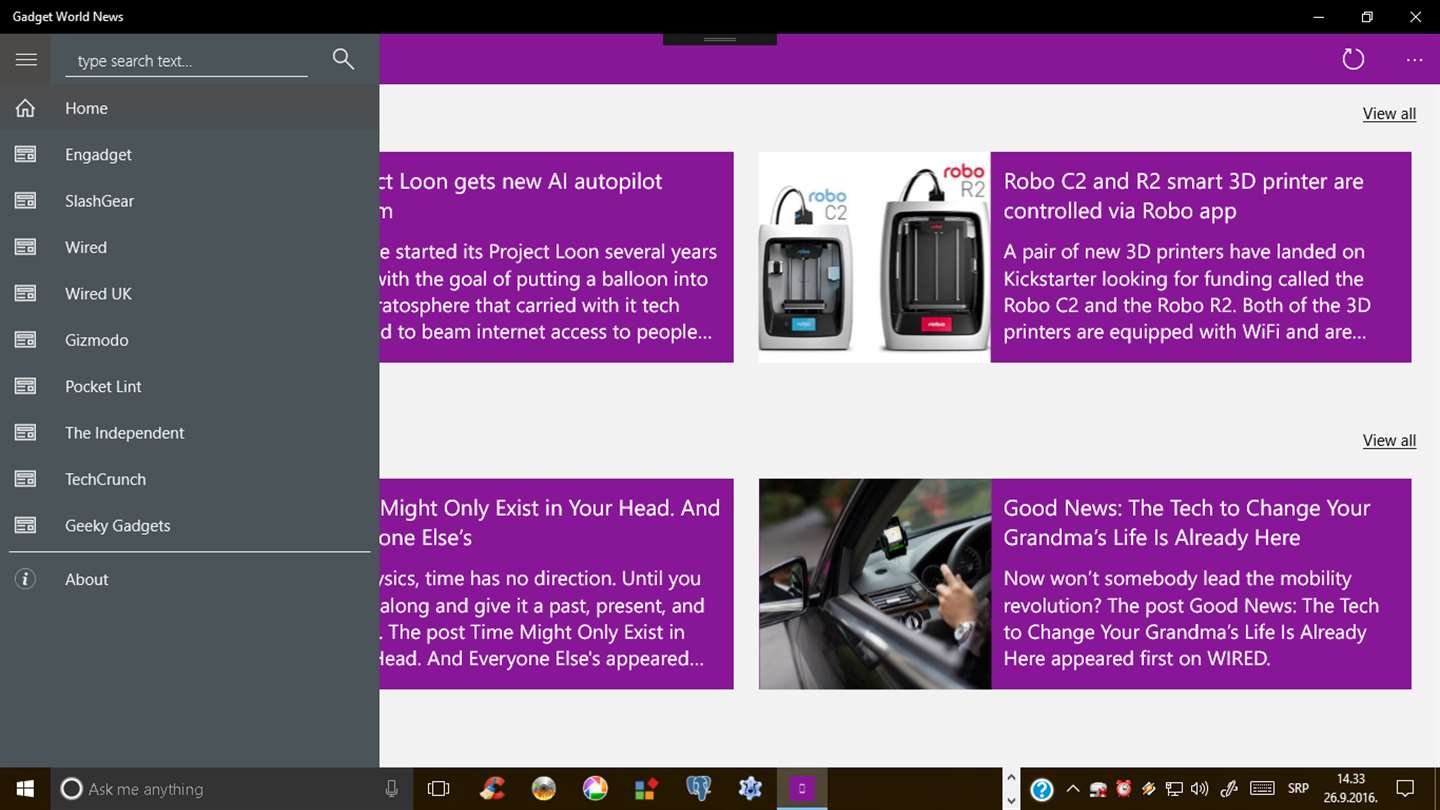Click the Home house icon
Image resolution: width=1440 pixels, height=810 pixels.
(26, 108)
